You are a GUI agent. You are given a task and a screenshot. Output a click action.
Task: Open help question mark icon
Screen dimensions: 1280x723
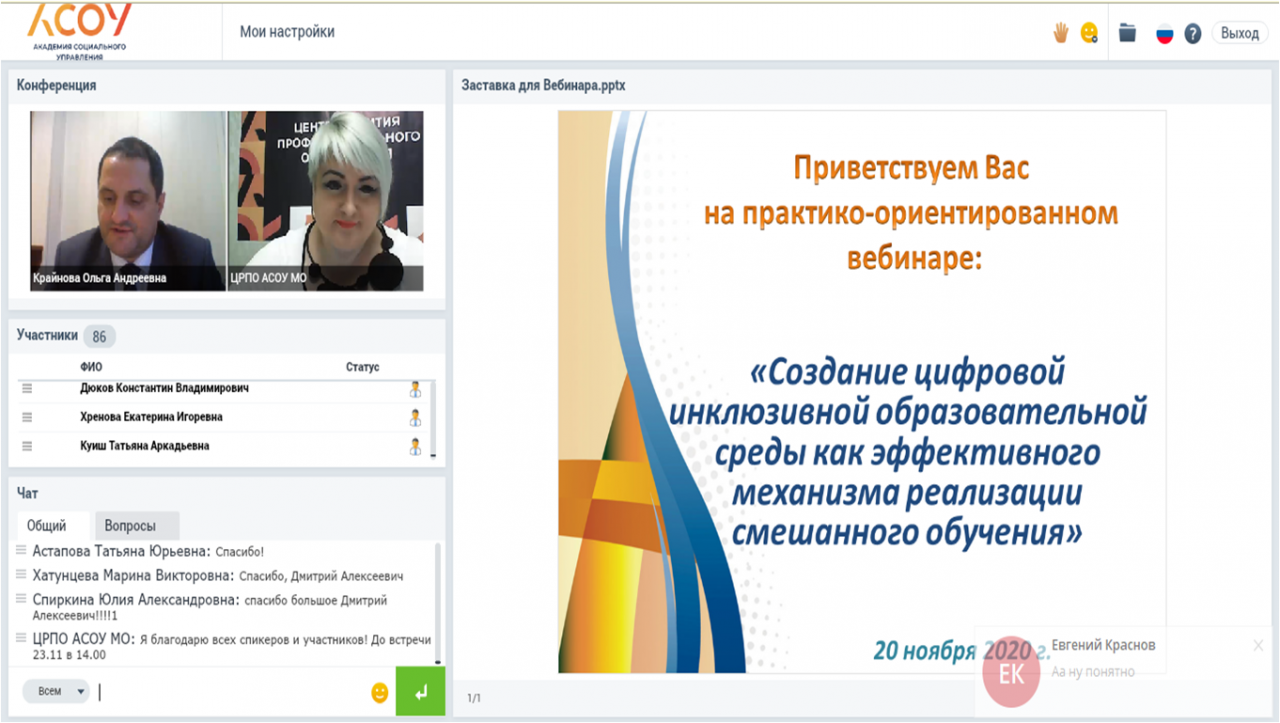[x=1192, y=33]
